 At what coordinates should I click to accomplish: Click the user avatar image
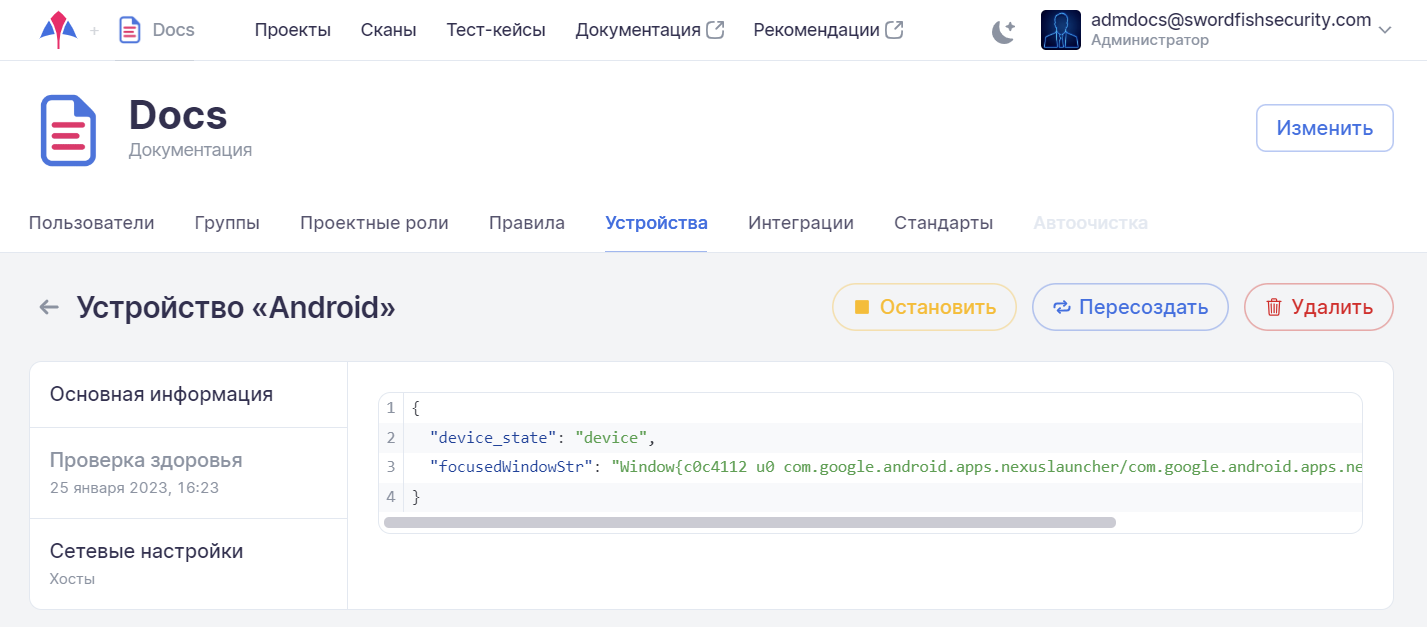pos(1060,30)
